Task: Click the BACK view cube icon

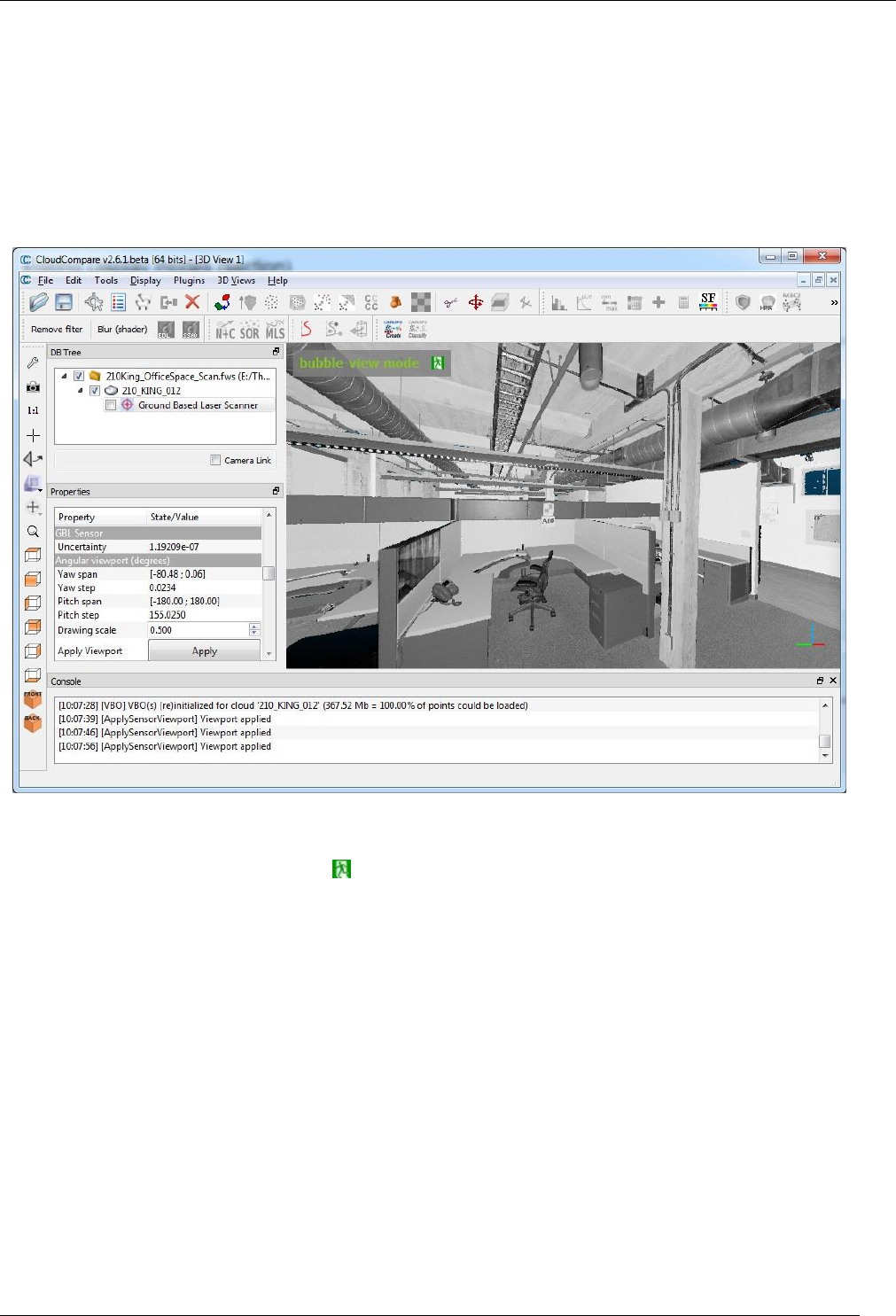Action: (x=33, y=723)
